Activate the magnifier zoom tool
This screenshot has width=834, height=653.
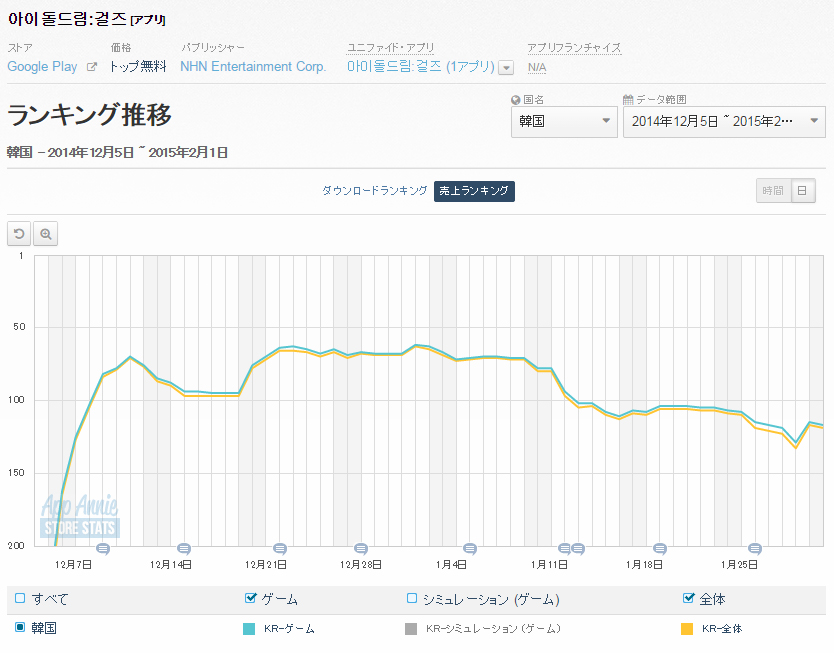pyautogui.click(x=46, y=234)
